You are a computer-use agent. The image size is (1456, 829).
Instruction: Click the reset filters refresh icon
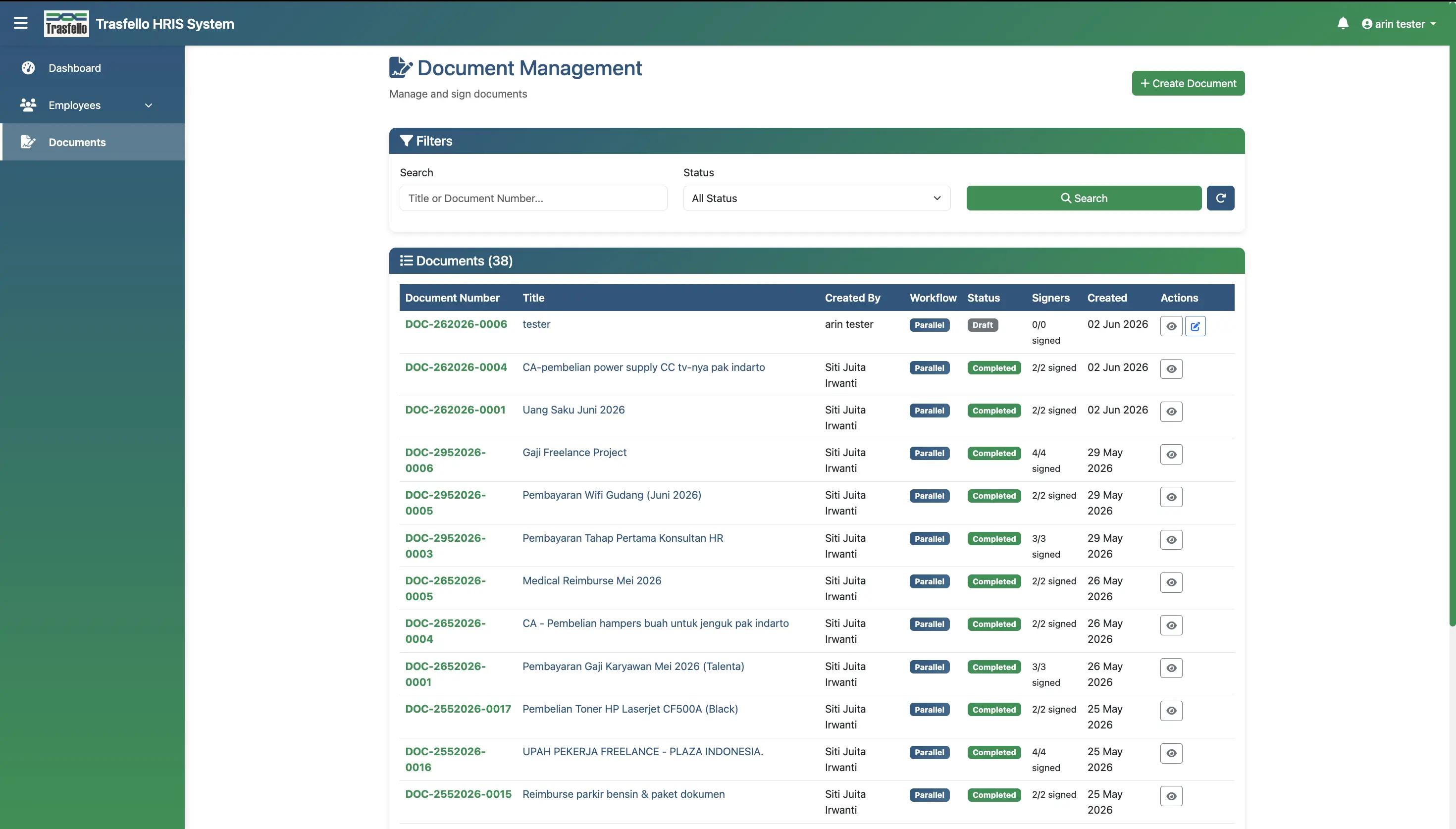tap(1220, 198)
